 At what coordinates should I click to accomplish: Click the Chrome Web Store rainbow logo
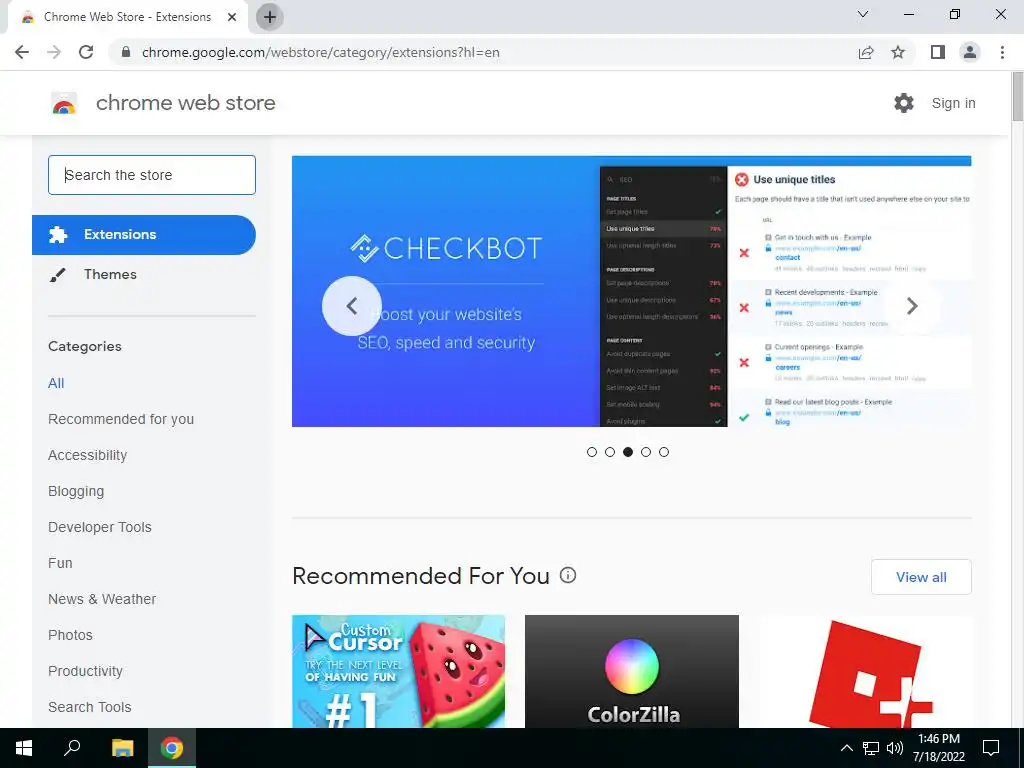click(x=64, y=103)
